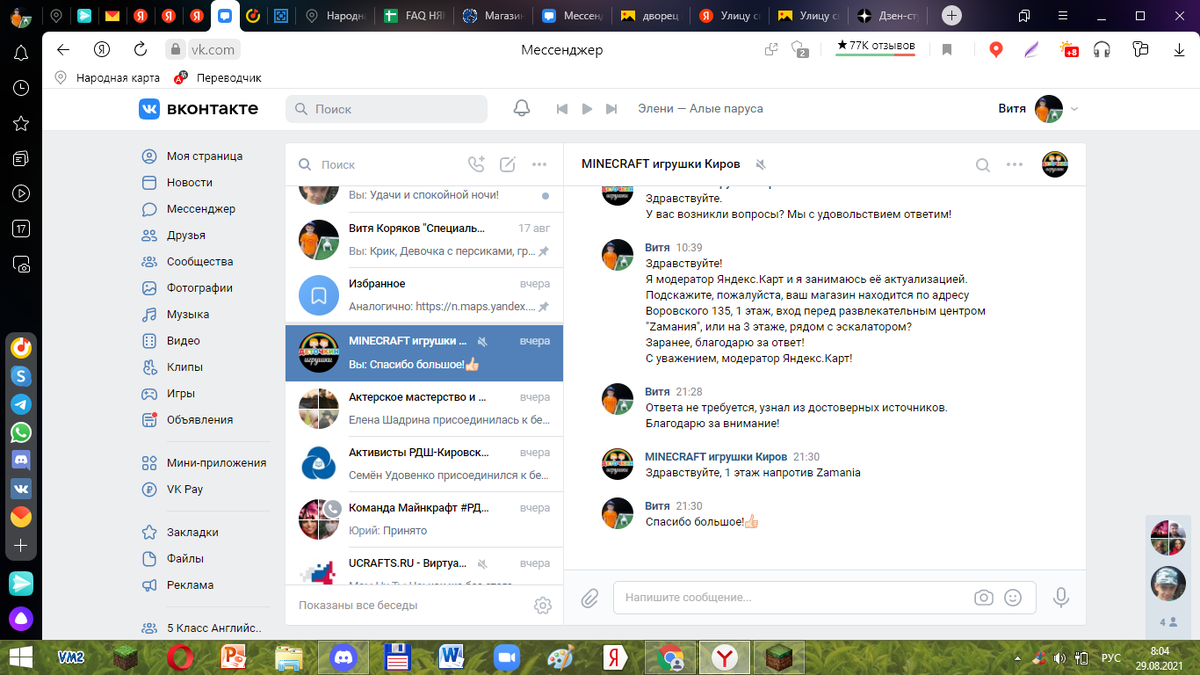Open MINECRAFT игрушки Киров community avatar in header
The height and width of the screenshot is (675, 1200).
click(1055, 164)
